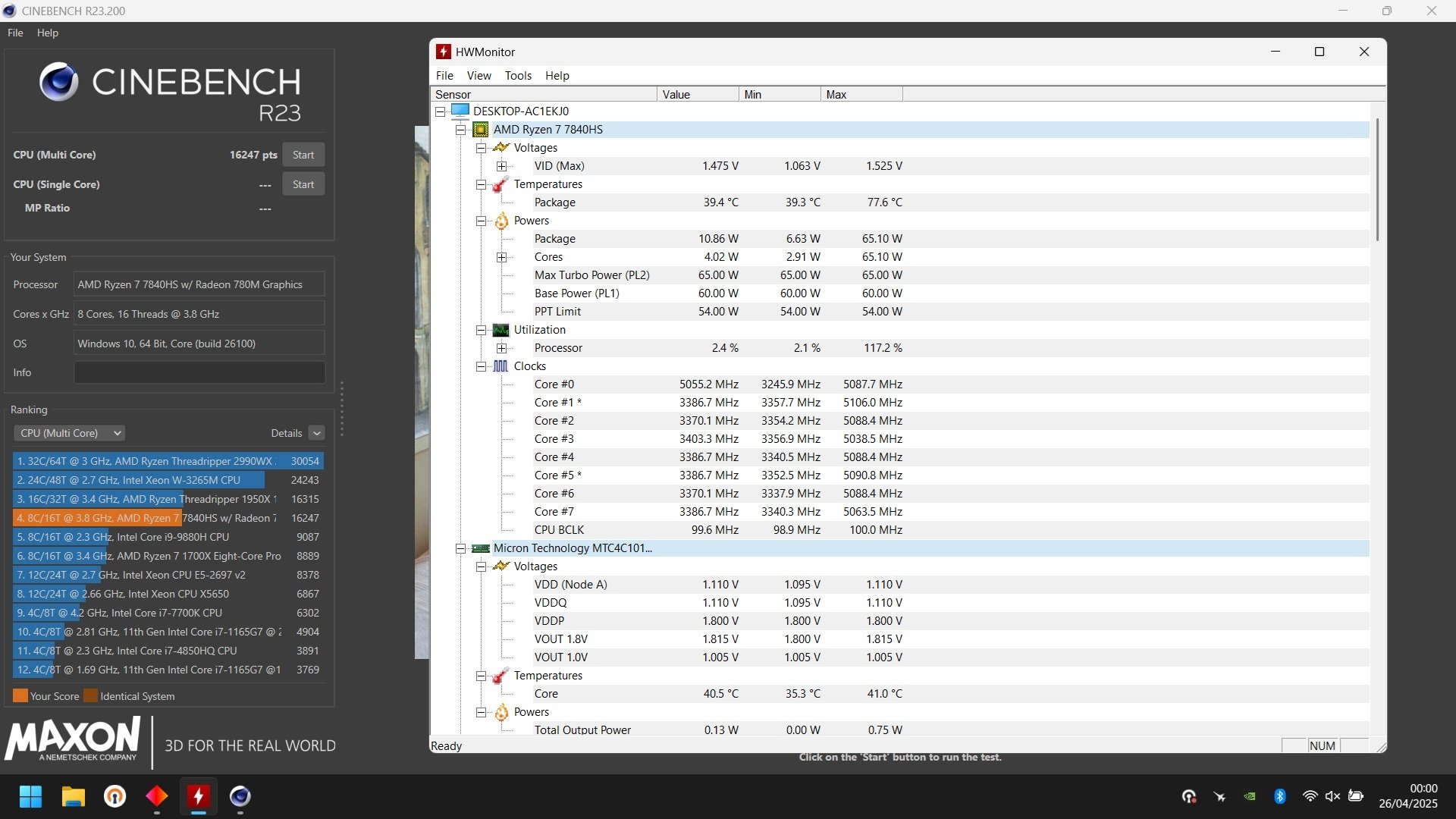Click the CPU Powers flame icon
1456x819 pixels.
(x=501, y=221)
